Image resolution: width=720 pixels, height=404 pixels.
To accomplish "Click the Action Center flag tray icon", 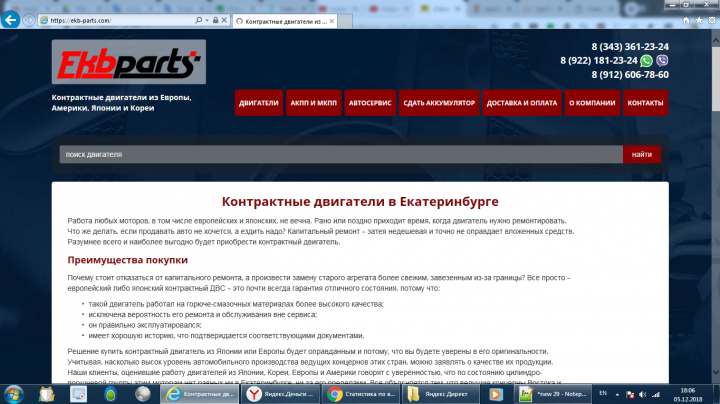I will (x=630, y=394).
